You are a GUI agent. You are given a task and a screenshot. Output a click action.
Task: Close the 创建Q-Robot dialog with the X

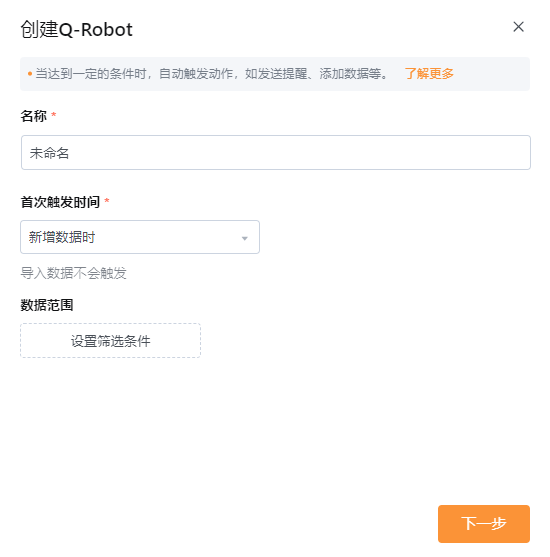click(x=518, y=27)
